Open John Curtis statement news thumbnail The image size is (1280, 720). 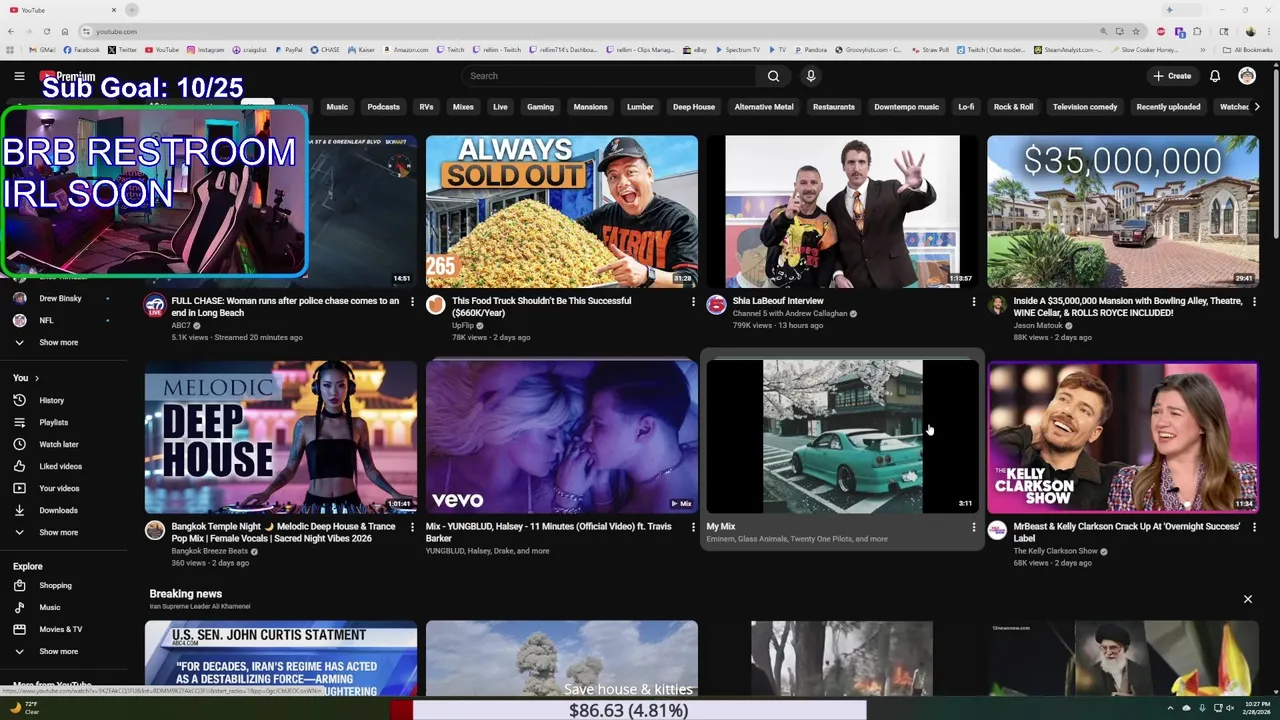[x=281, y=658]
